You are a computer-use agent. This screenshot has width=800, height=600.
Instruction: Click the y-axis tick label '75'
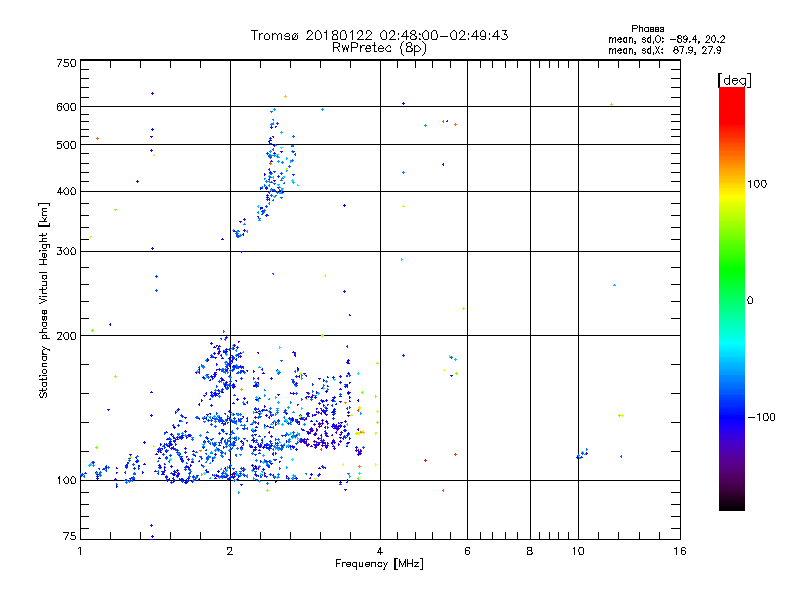(70, 536)
